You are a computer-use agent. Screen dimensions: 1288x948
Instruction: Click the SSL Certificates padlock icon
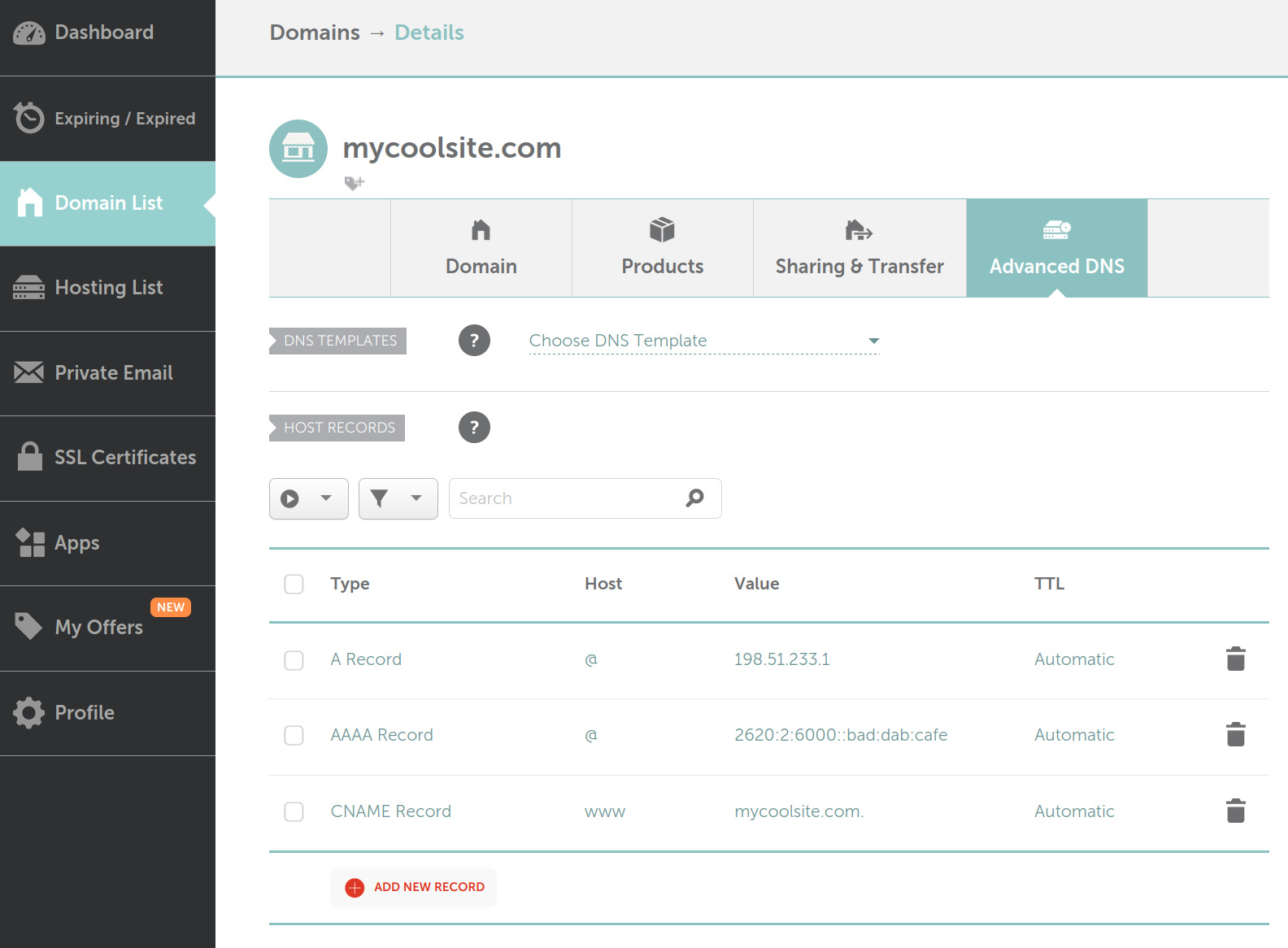point(30,456)
